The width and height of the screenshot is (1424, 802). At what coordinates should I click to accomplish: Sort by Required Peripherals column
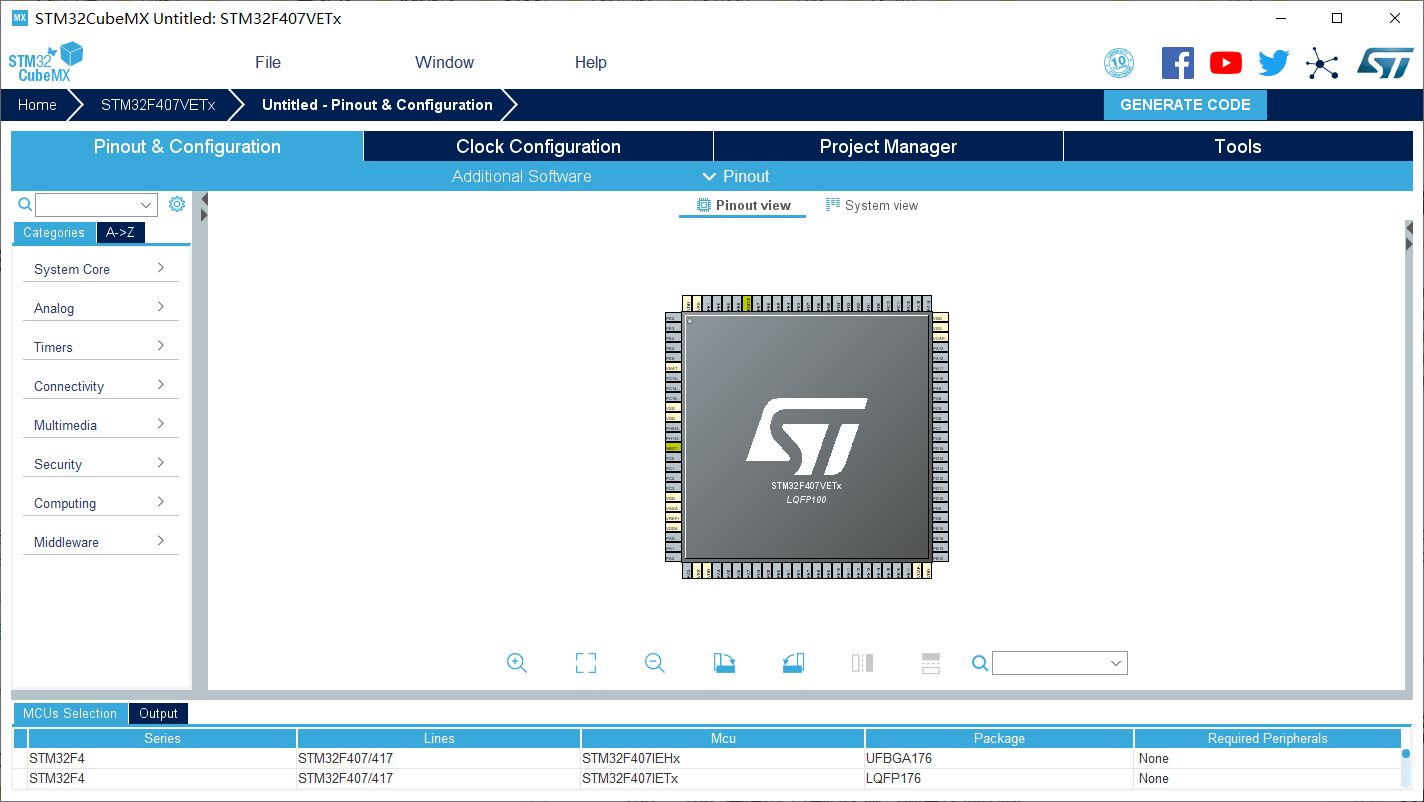click(x=1267, y=738)
